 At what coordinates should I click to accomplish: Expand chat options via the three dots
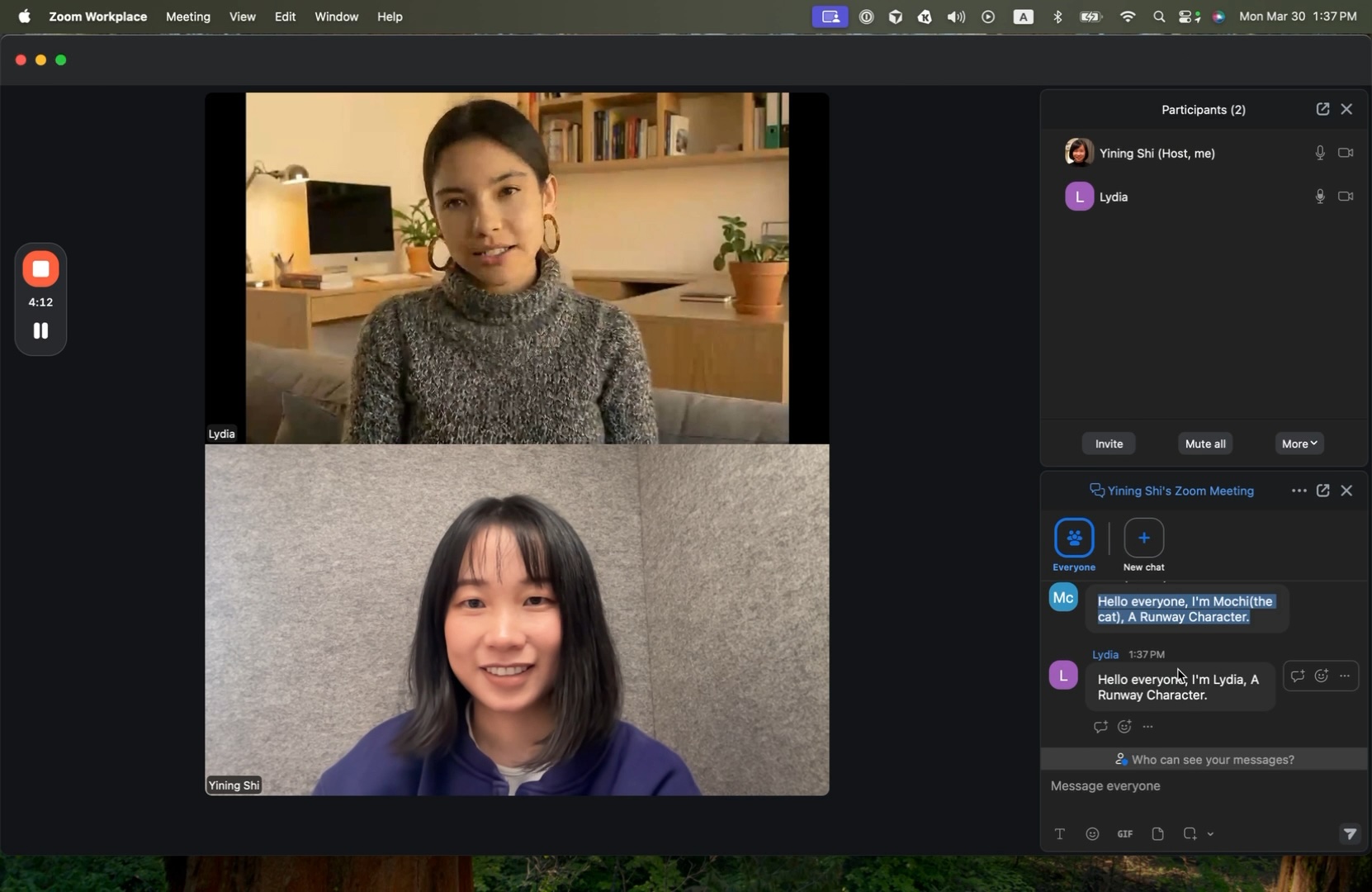point(1299,490)
